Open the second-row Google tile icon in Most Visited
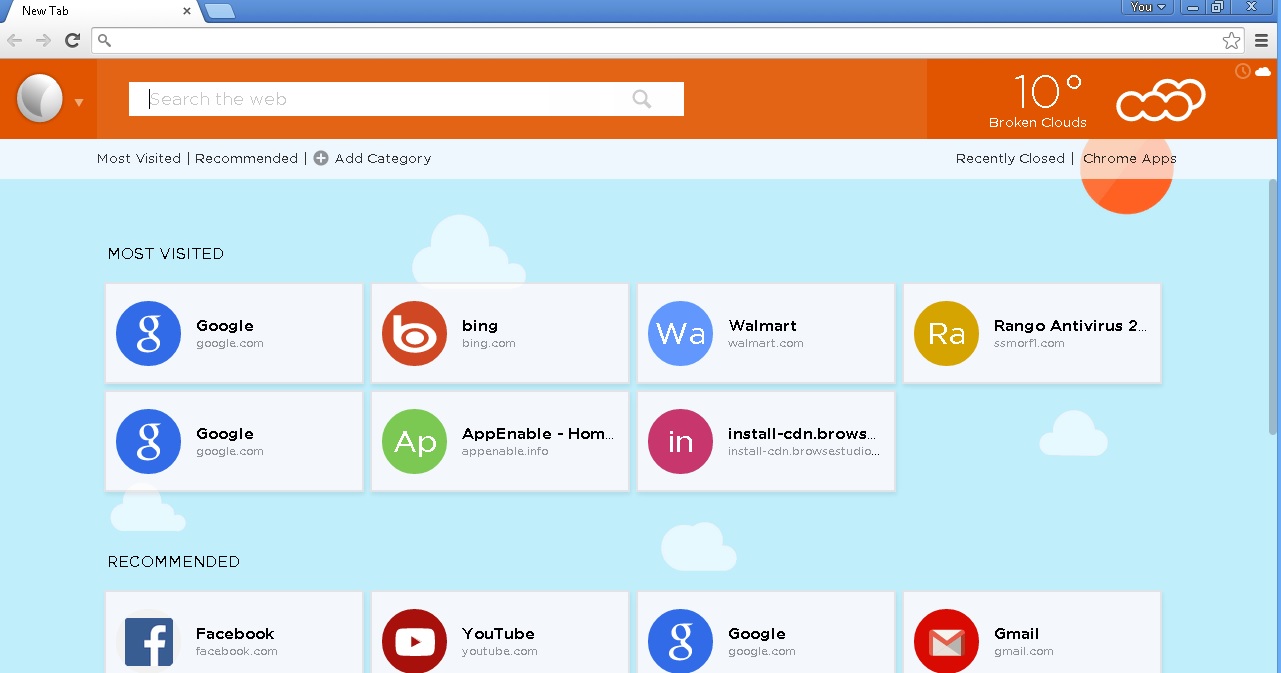 click(x=149, y=441)
